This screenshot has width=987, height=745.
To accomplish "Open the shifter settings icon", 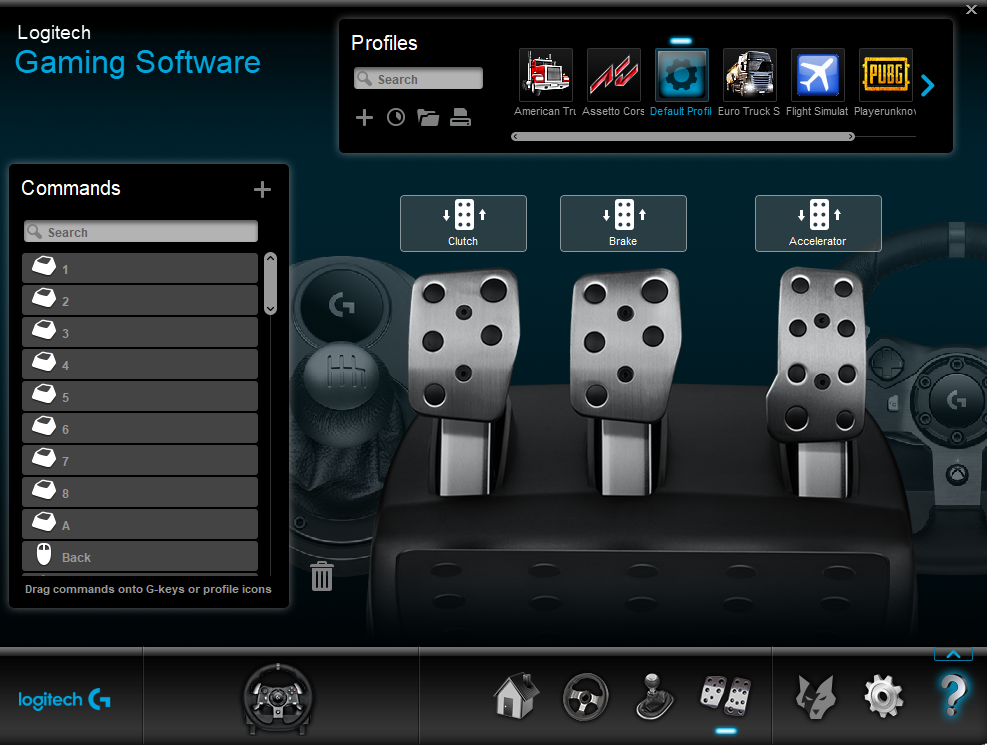I will click(655, 697).
